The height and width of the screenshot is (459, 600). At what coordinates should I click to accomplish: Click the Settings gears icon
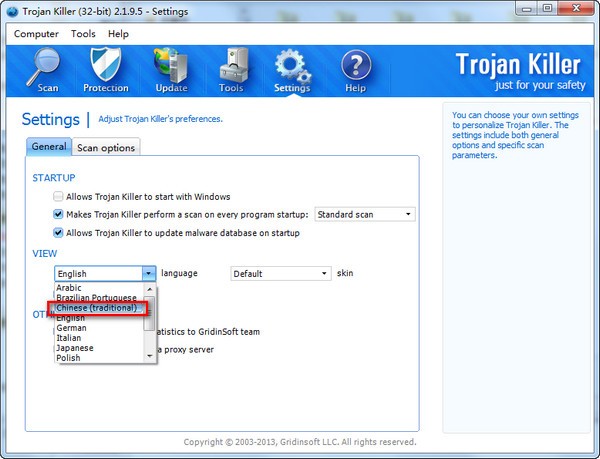[292, 70]
